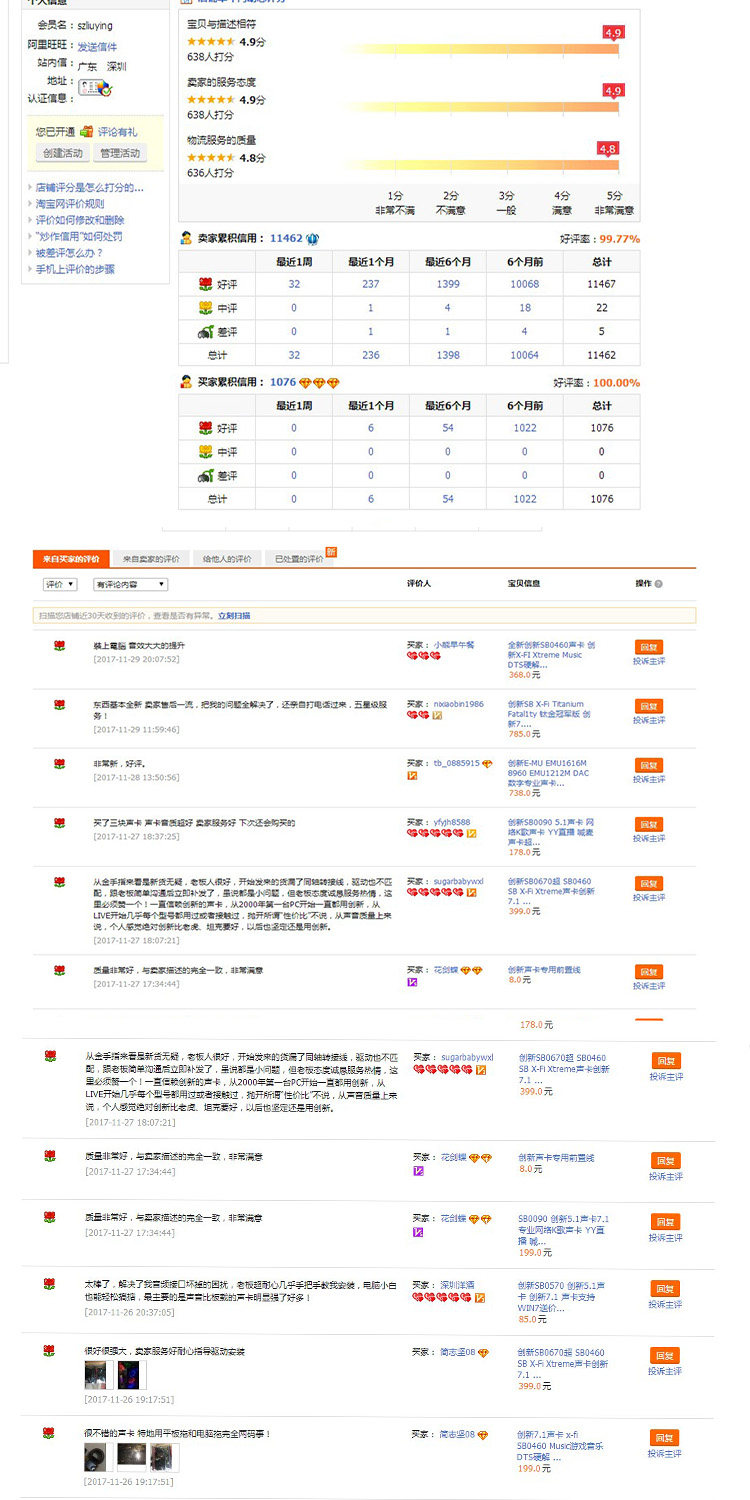Open second photo in the 很好很强大 review
Screen dimensions: 750x1500
pos(132,1374)
